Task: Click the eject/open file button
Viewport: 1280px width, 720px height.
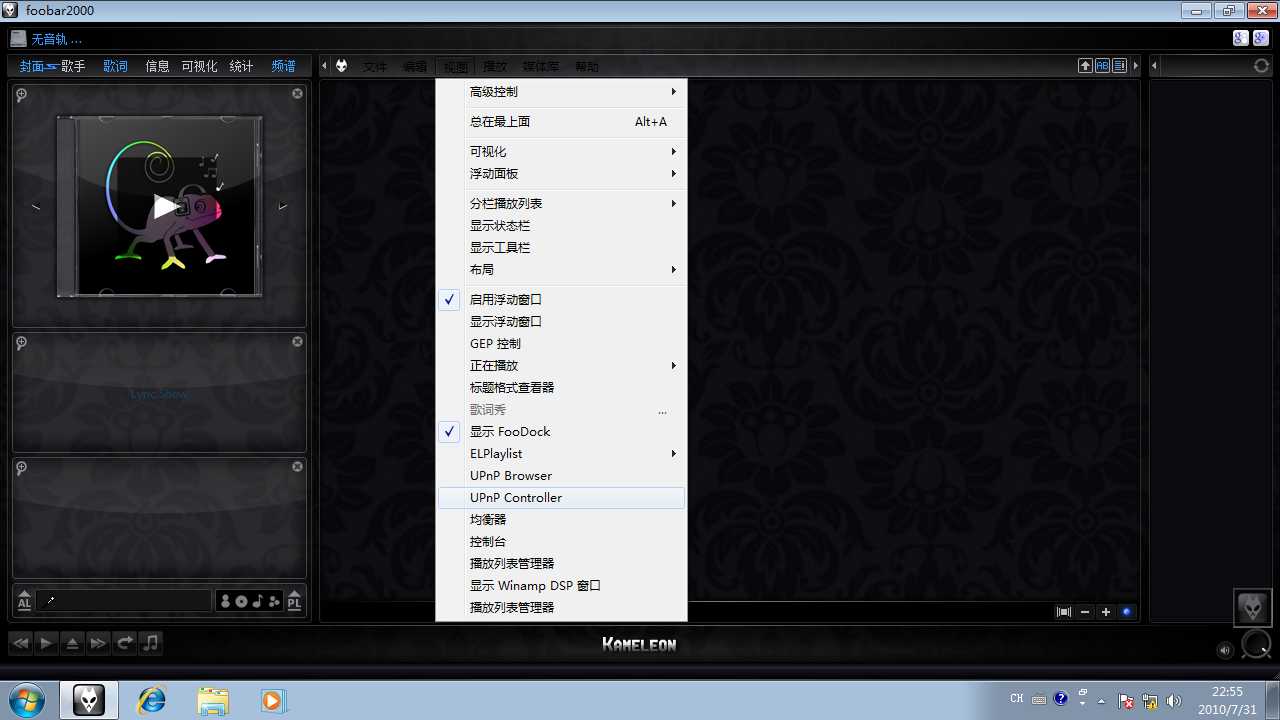Action: click(x=72, y=643)
